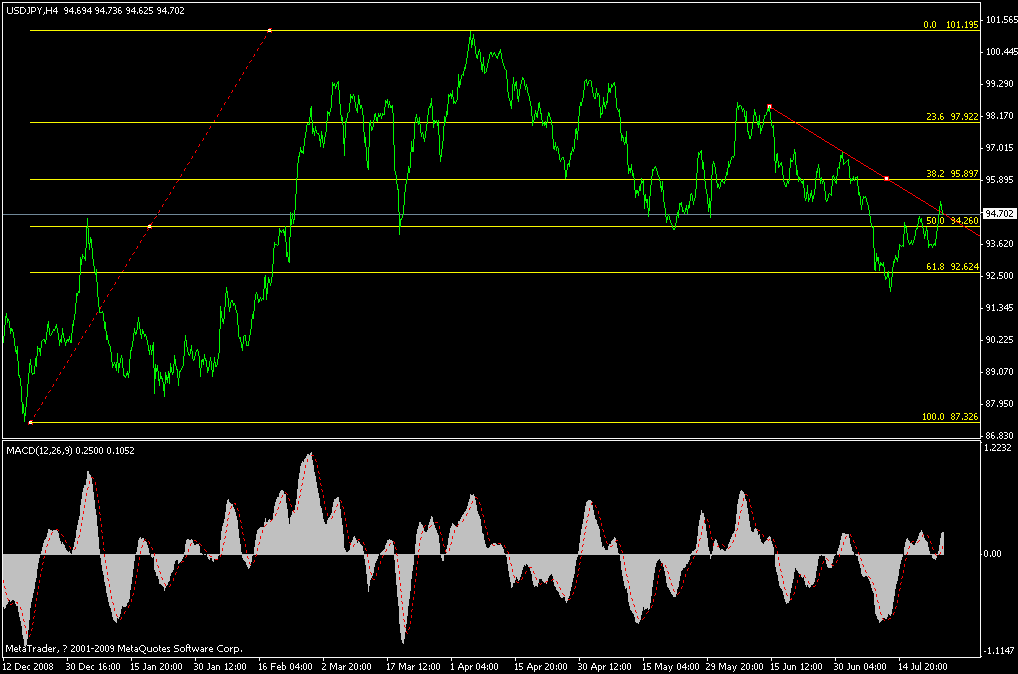The width and height of the screenshot is (1018, 674).
Task: Click the MACD scale value 1.2232
Action: (x=998, y=448)
